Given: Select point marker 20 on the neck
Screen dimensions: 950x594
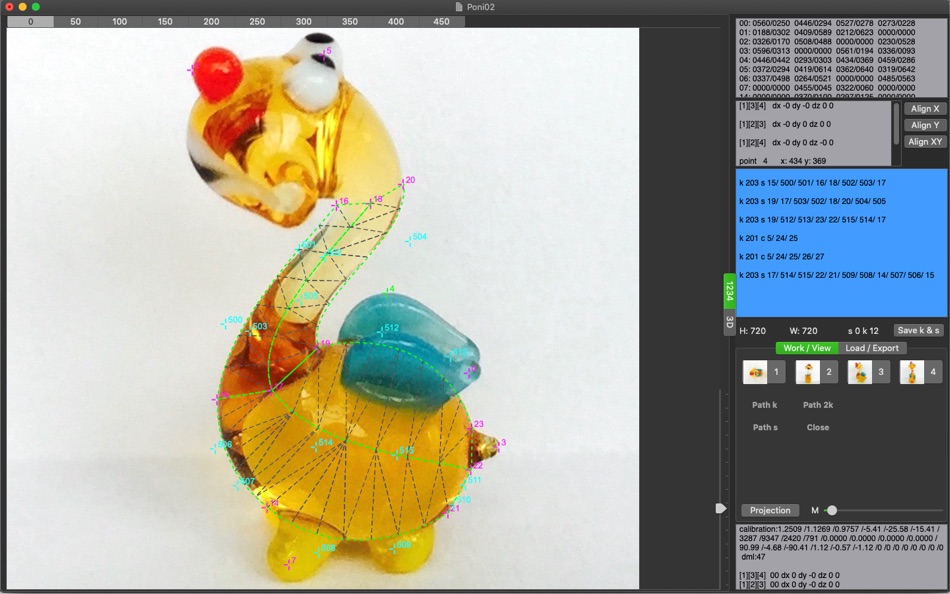Looking at the screenshot, I should coord(404,182).
